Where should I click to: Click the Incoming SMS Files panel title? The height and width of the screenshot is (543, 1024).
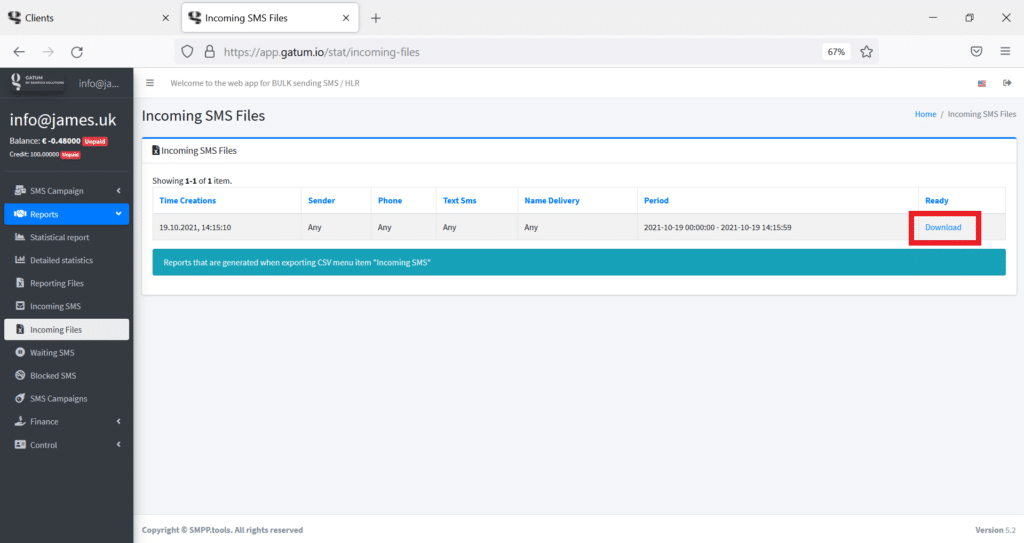pyautogui.click(x=199, y=150)
